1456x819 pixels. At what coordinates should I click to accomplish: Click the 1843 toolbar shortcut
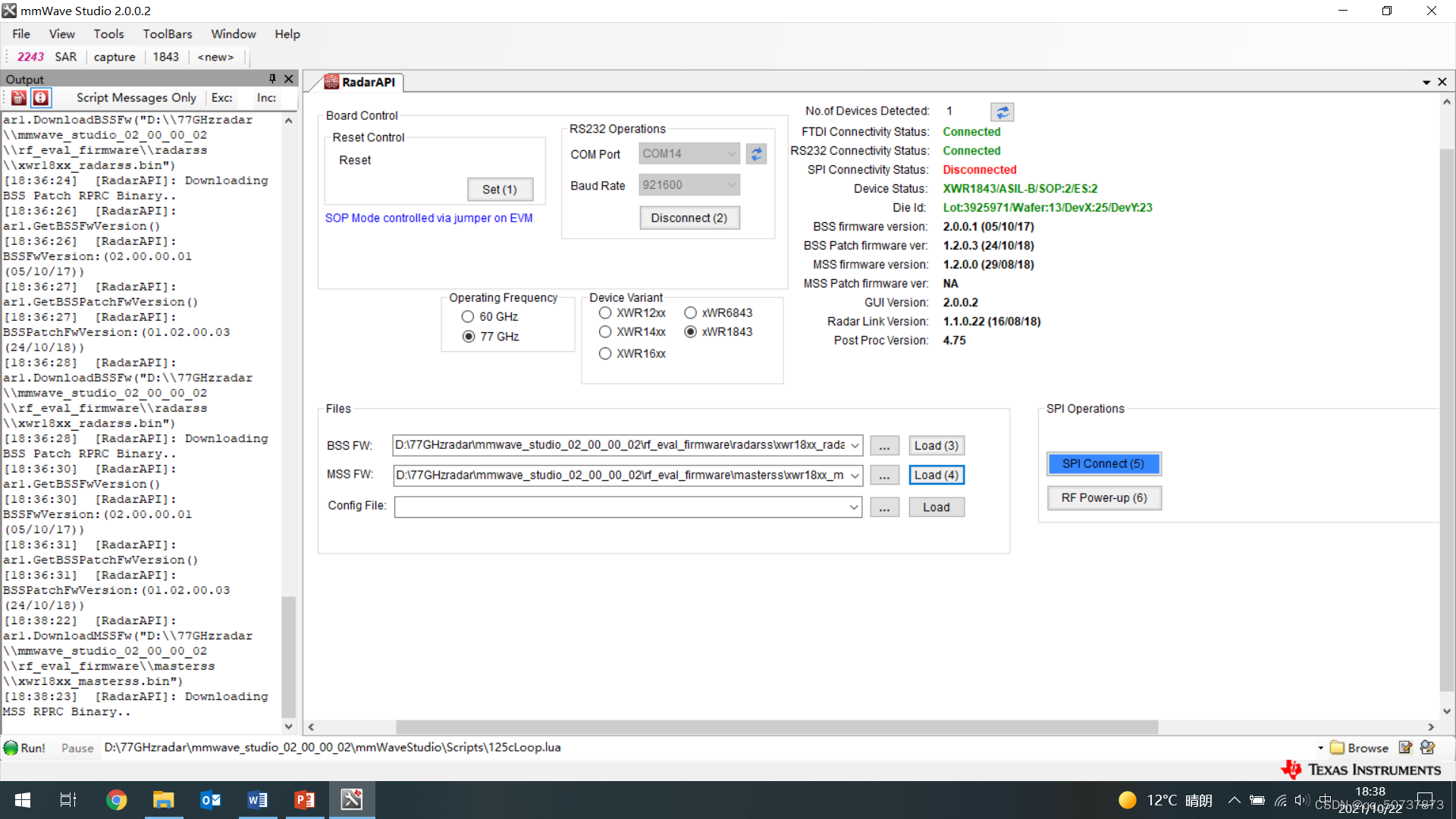(x=166, y=57)
